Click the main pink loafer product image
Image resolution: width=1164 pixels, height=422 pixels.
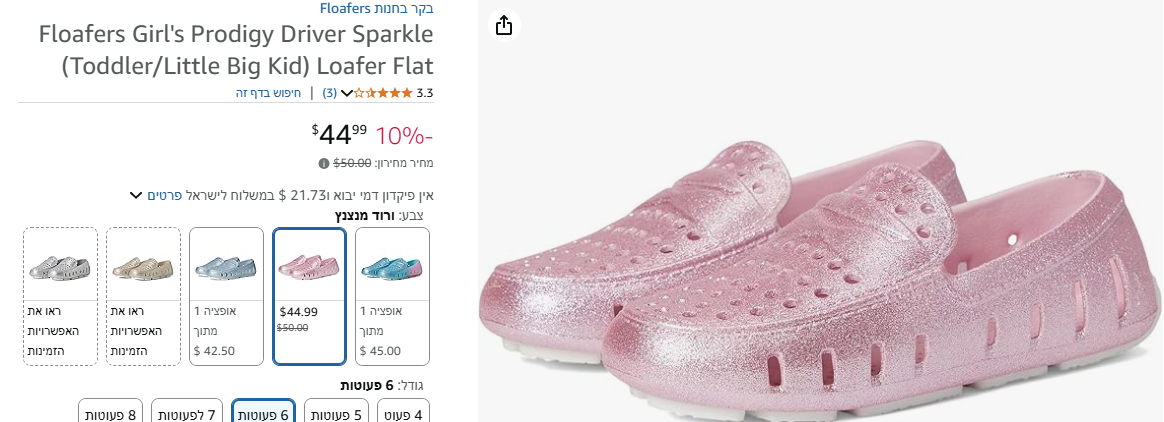click(x=820, y=270)
